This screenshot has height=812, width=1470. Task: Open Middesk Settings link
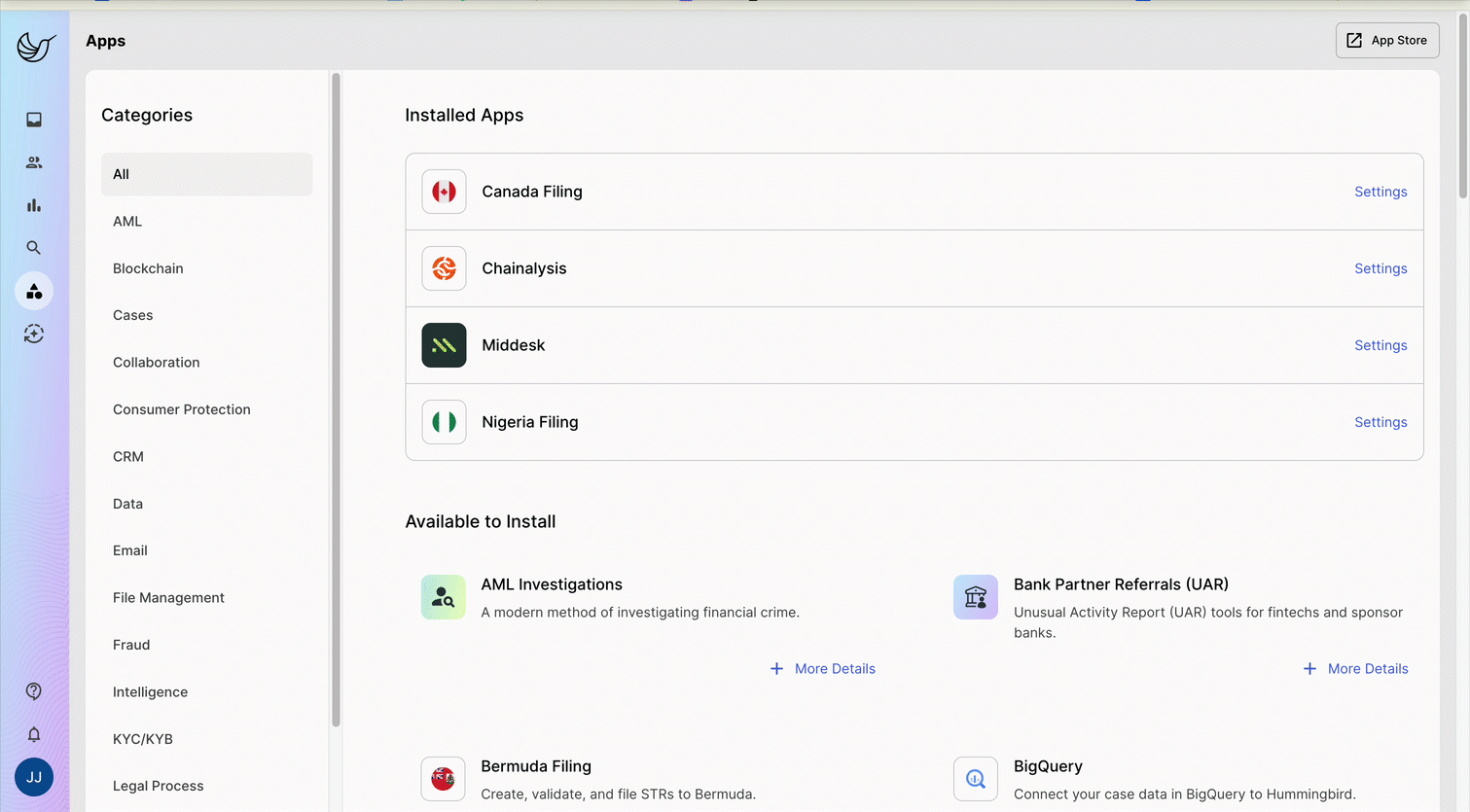[x=1380, y=345]
